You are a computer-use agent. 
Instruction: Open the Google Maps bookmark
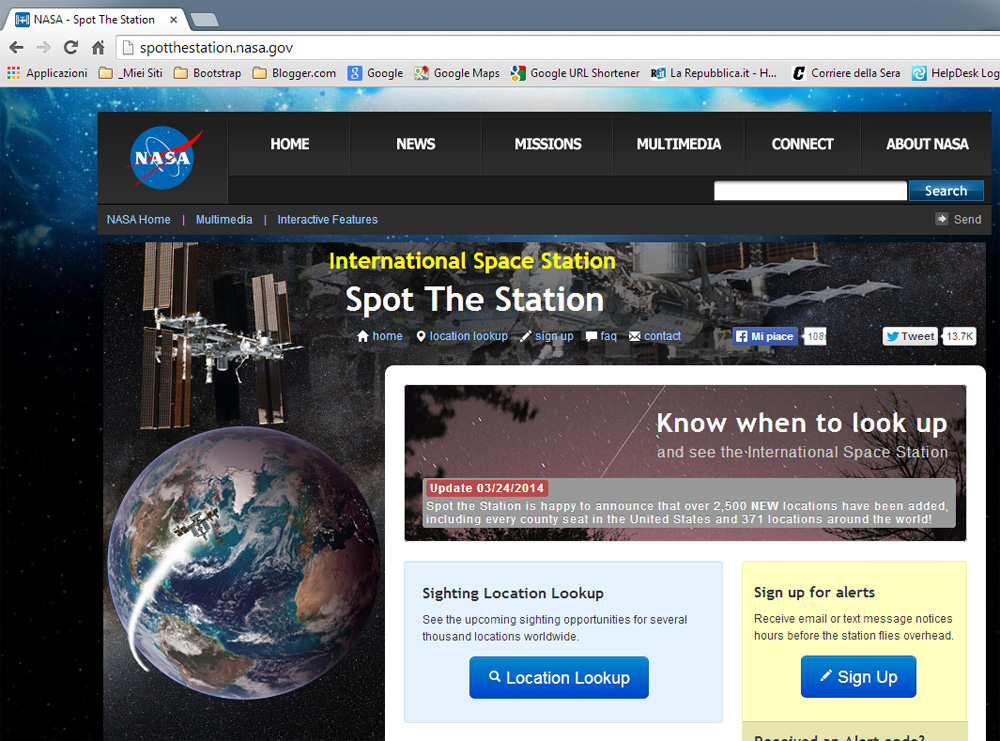click(457, 73)
